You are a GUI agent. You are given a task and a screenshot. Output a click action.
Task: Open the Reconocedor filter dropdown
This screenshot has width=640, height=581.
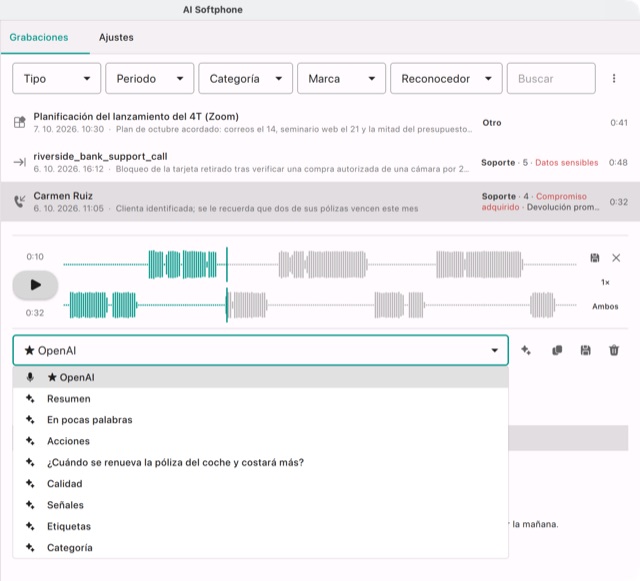point(446,78)
